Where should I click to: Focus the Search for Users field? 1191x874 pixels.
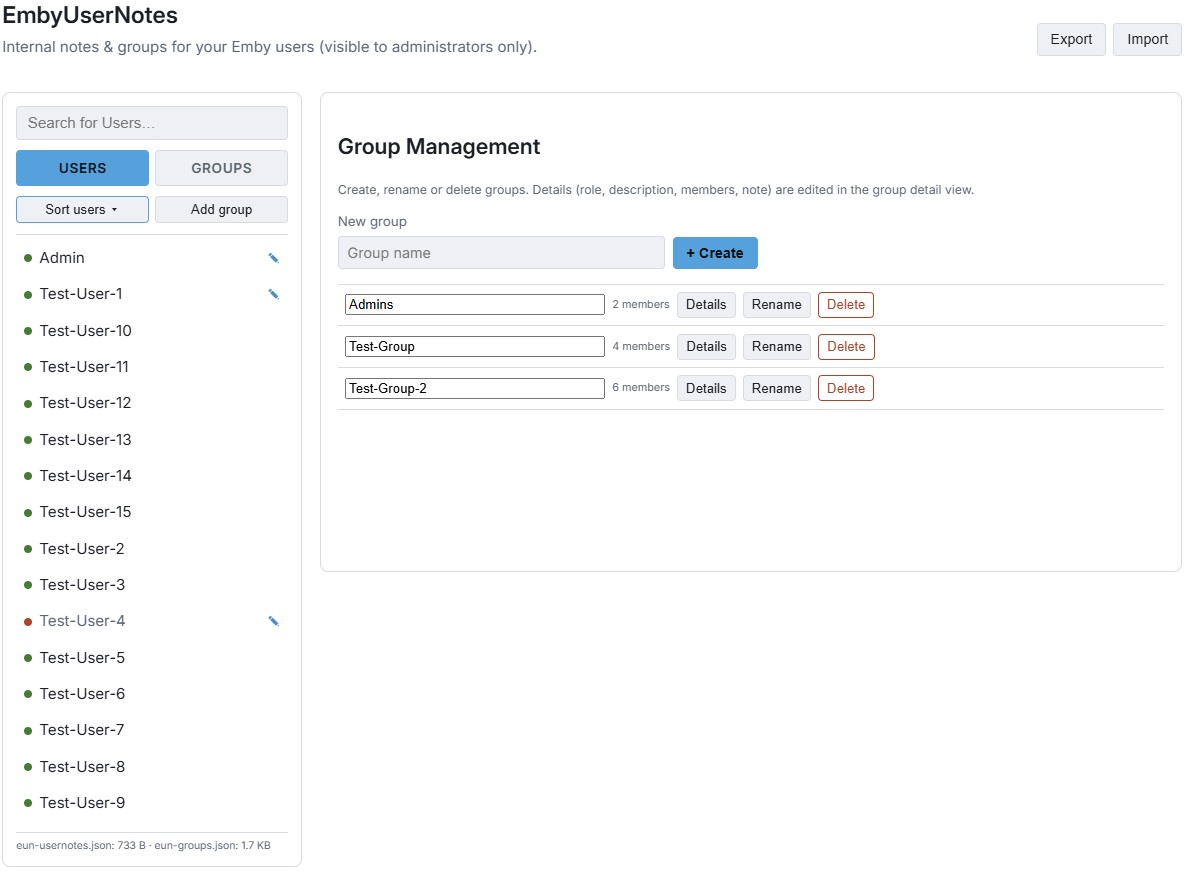pyautogui.click(x=152, y=123)
